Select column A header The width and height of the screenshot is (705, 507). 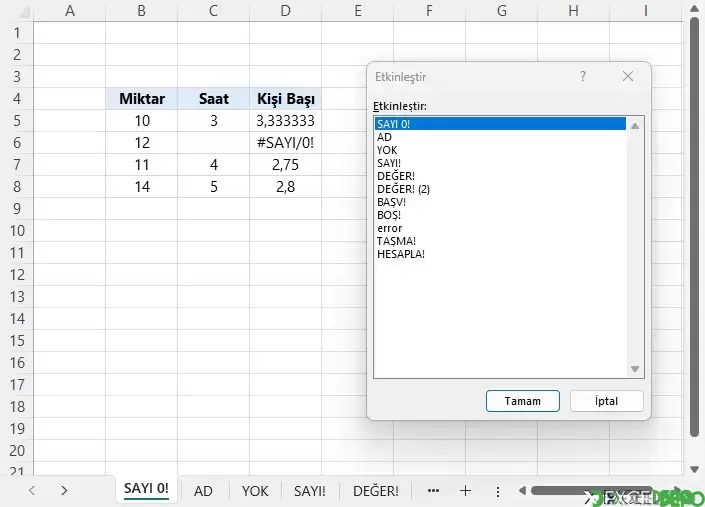point(70,11)
